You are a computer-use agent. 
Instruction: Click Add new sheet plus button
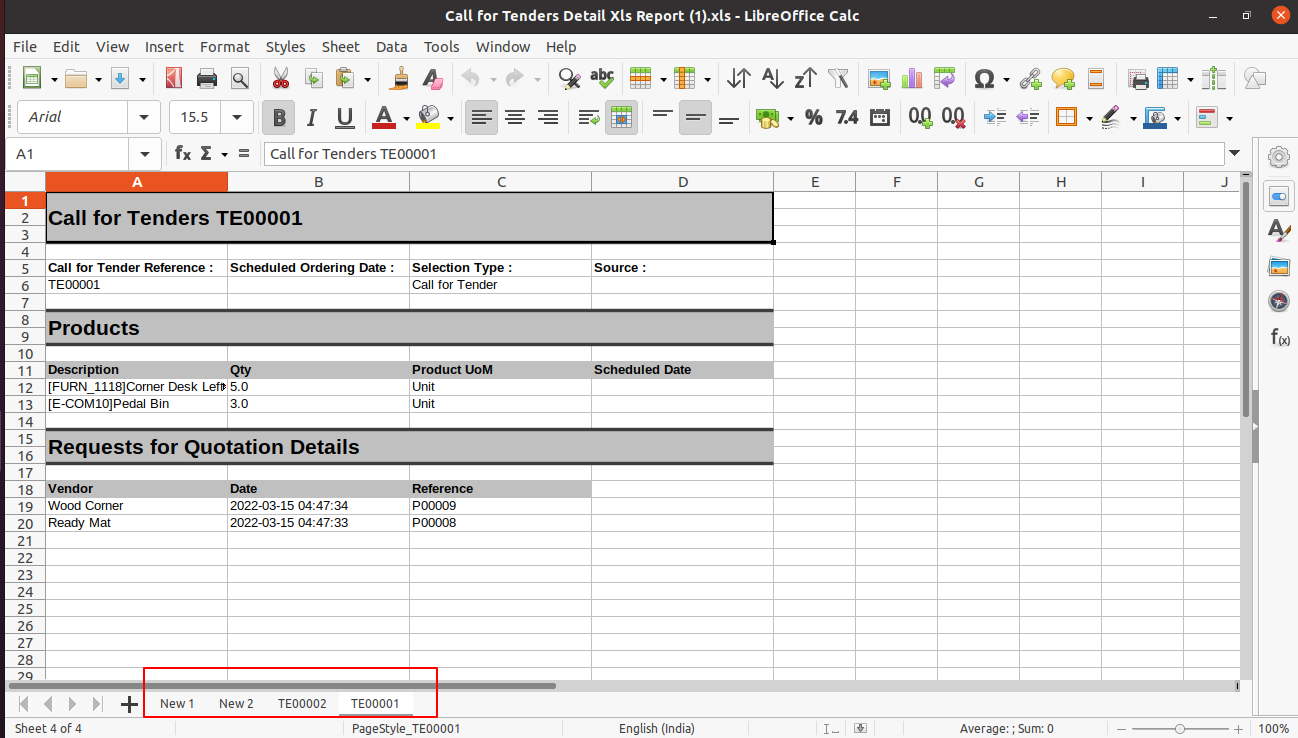[x=129, y=704]
